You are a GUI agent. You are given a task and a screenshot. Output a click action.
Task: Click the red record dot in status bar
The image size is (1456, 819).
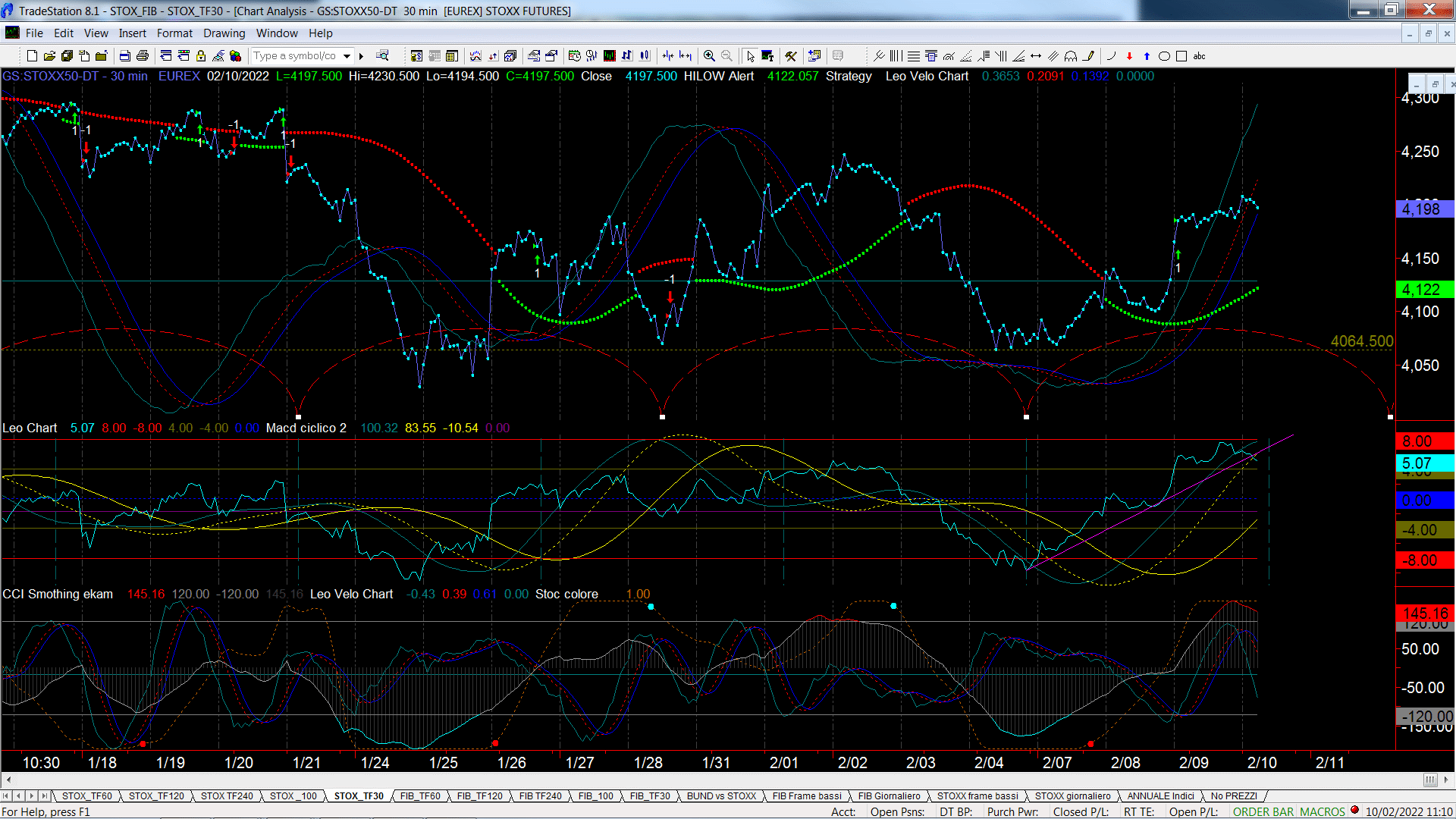1354,810
